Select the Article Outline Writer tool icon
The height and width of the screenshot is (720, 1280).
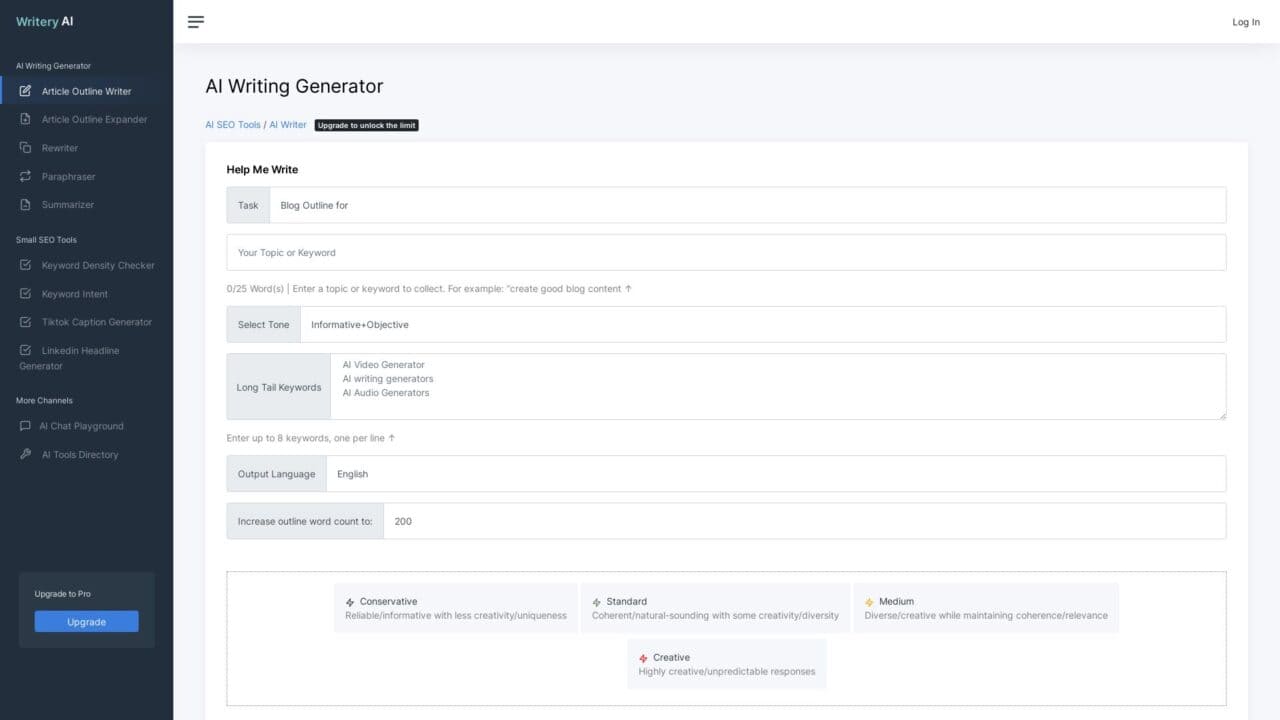(x=24, y=91)
